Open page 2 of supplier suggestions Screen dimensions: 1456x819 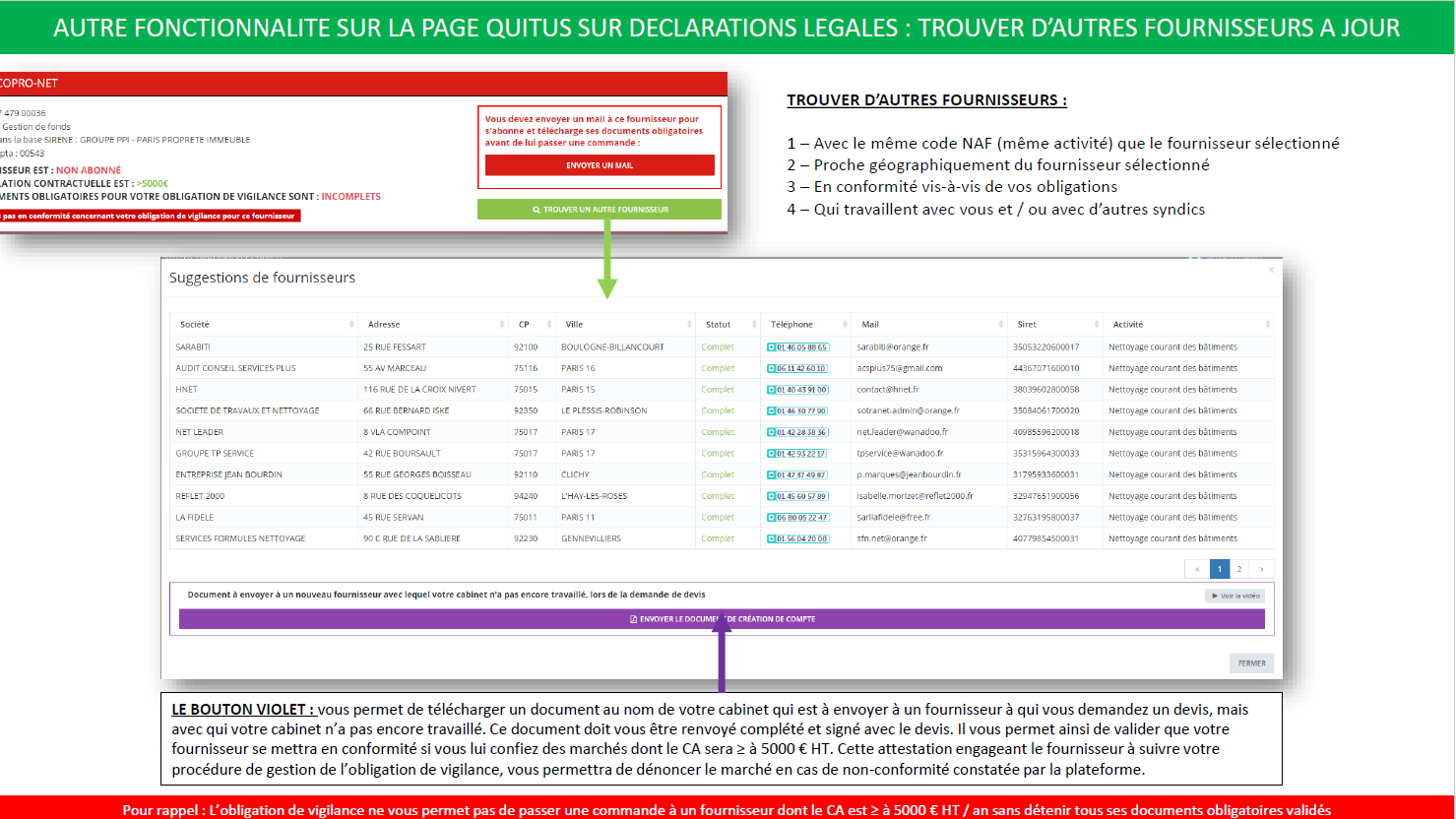1239,569
